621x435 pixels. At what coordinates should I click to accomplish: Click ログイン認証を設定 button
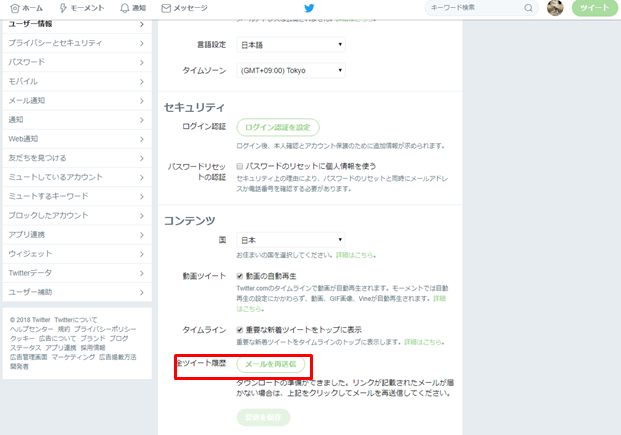coord(278,127)
